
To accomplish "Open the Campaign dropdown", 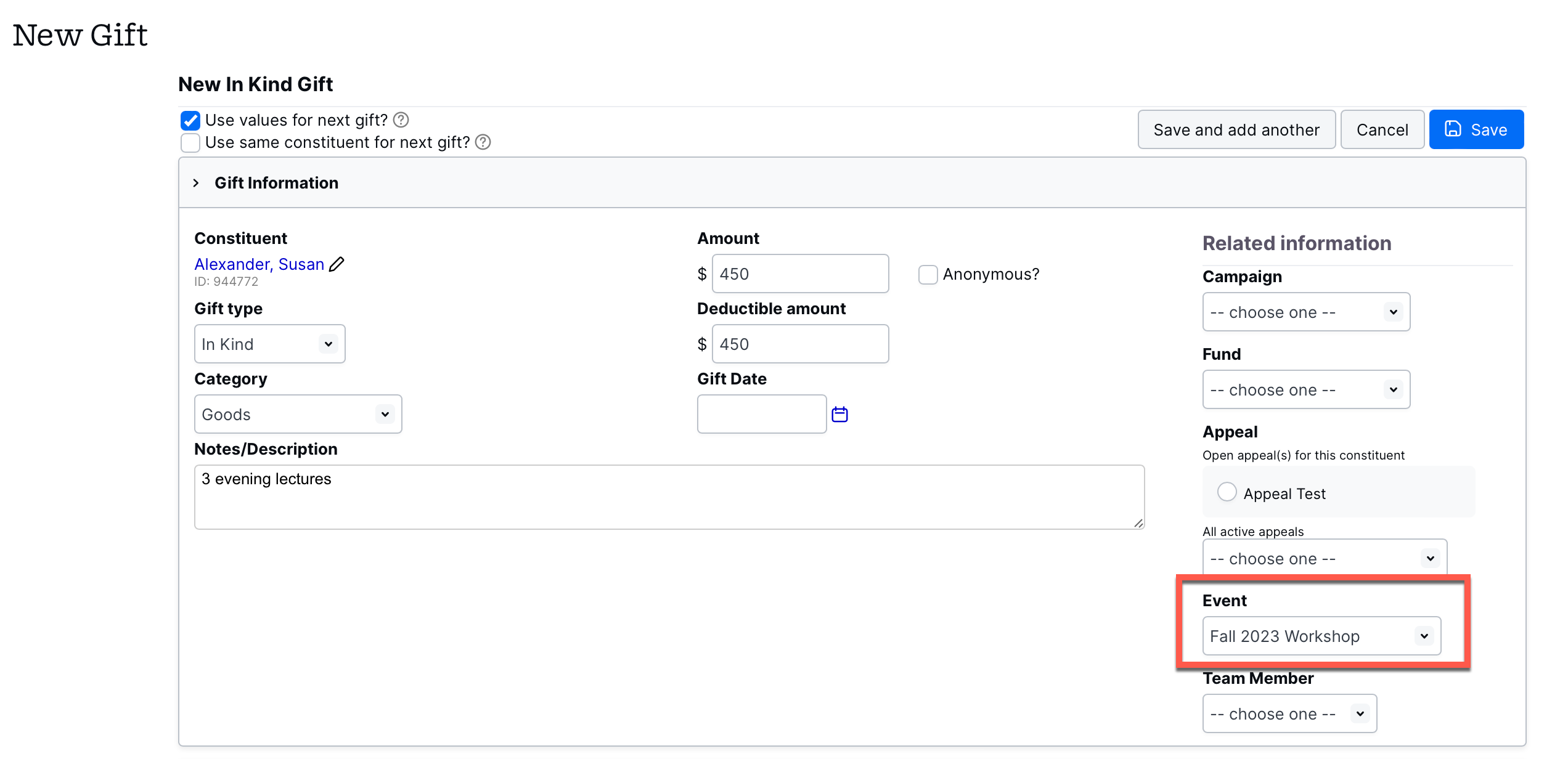I will click(x=1305, y=312).
